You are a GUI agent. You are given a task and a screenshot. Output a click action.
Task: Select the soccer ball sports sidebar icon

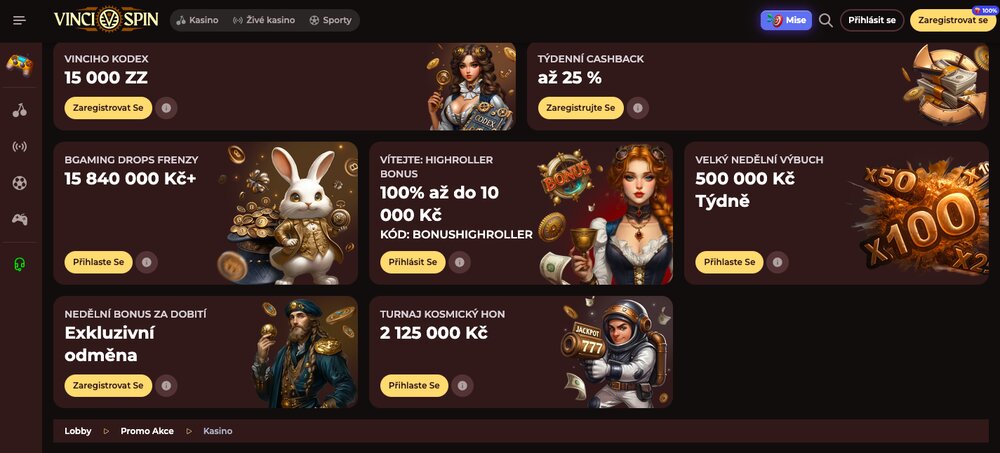tap(19, 183)
